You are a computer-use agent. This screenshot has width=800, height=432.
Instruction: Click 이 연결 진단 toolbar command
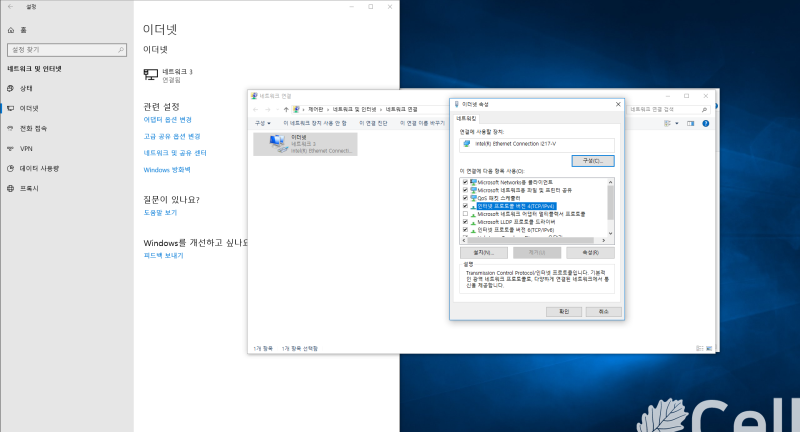[373, 123]
